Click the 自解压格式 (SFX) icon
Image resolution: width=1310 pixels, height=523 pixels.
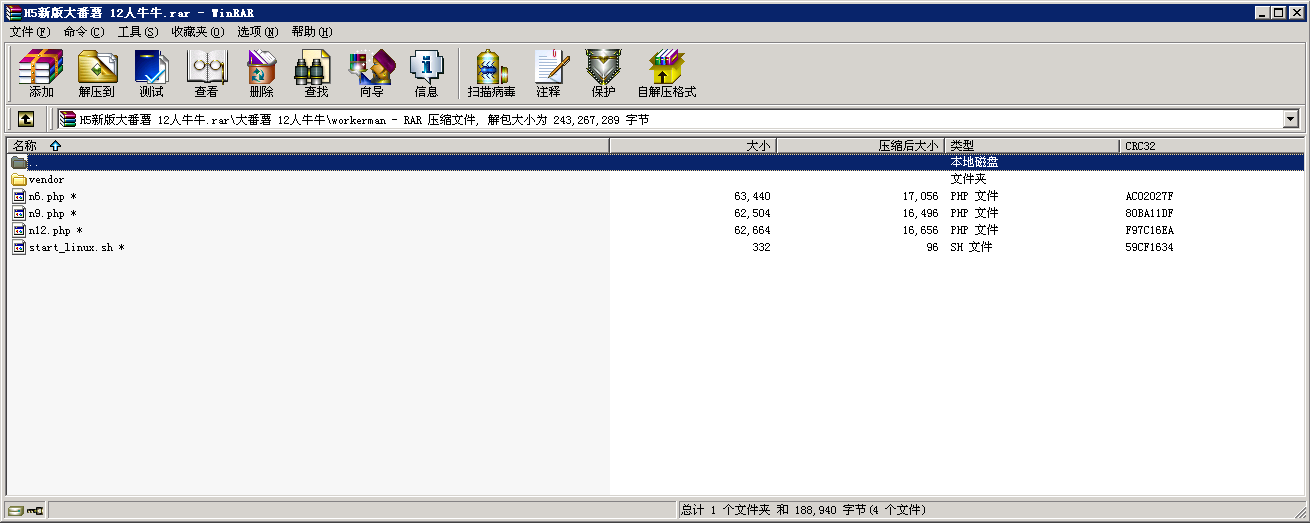click(x=666, y=73)
